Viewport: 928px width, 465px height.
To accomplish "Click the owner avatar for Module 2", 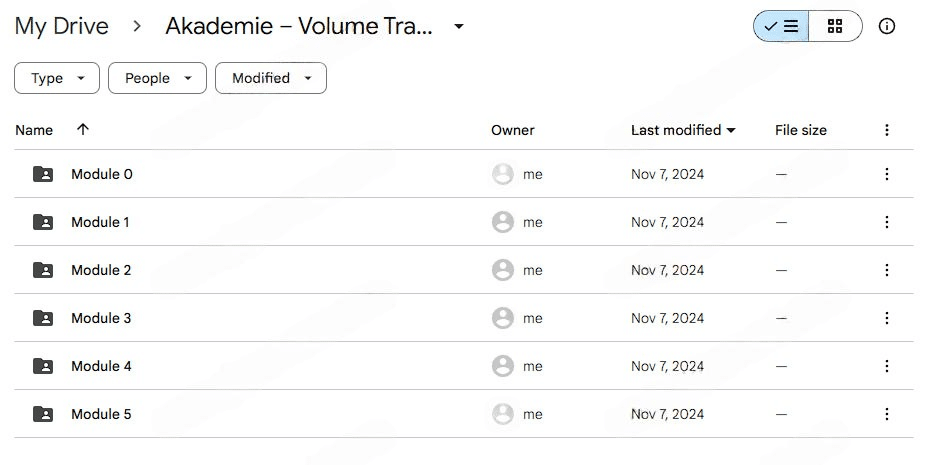I will [503, 270].
